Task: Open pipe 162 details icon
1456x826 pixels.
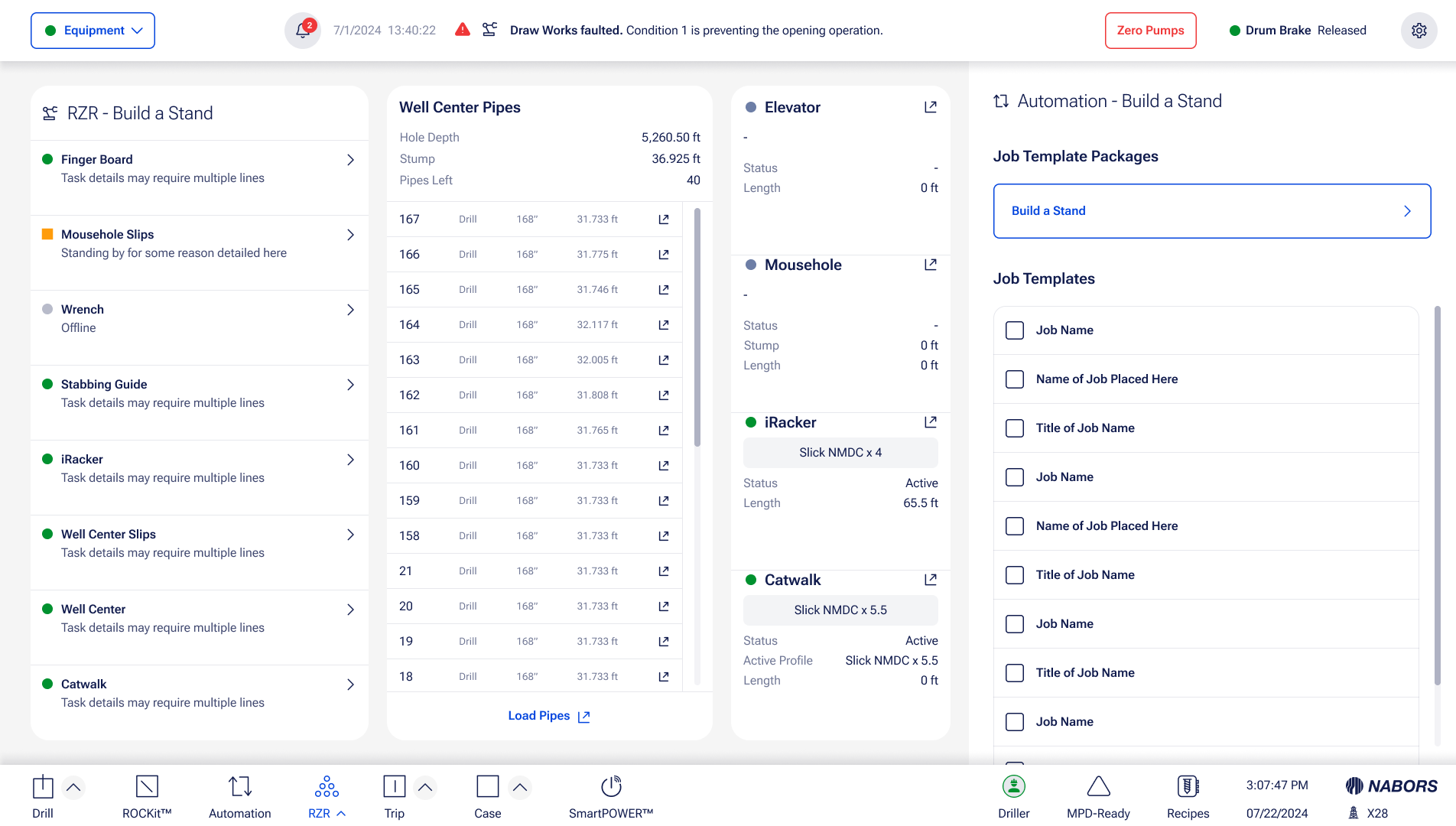Action: [664, 395]
